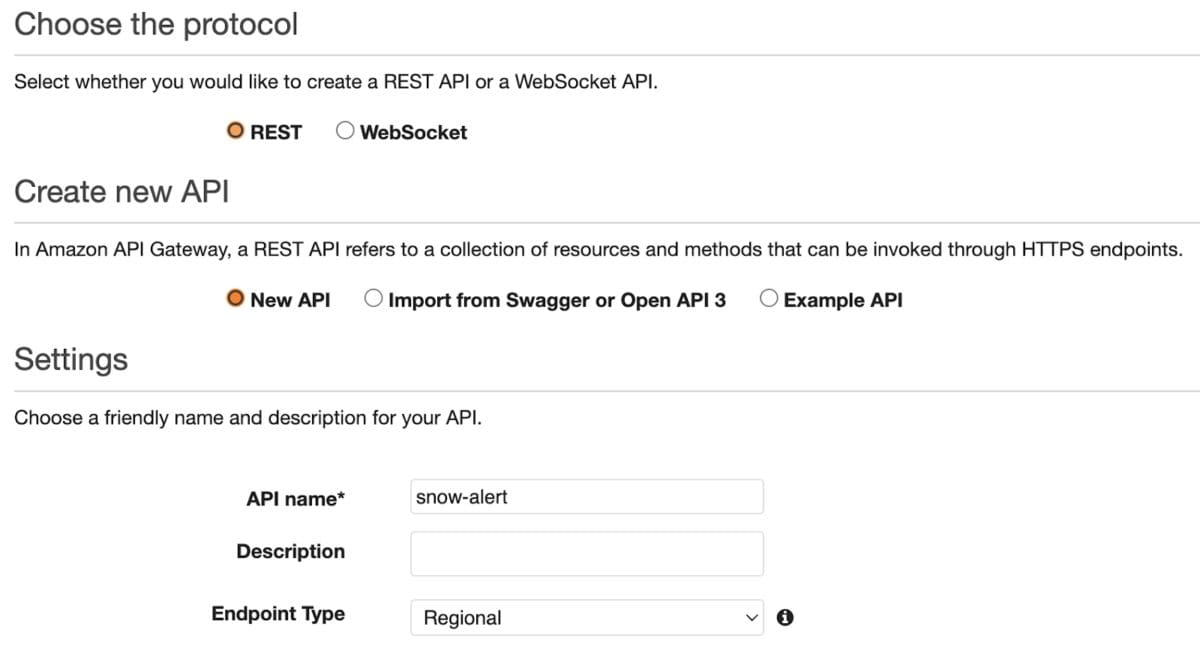Click the 'Choose the protocol' heading
The width and height of the screenshot is (1200, 672).
point(156,24)
